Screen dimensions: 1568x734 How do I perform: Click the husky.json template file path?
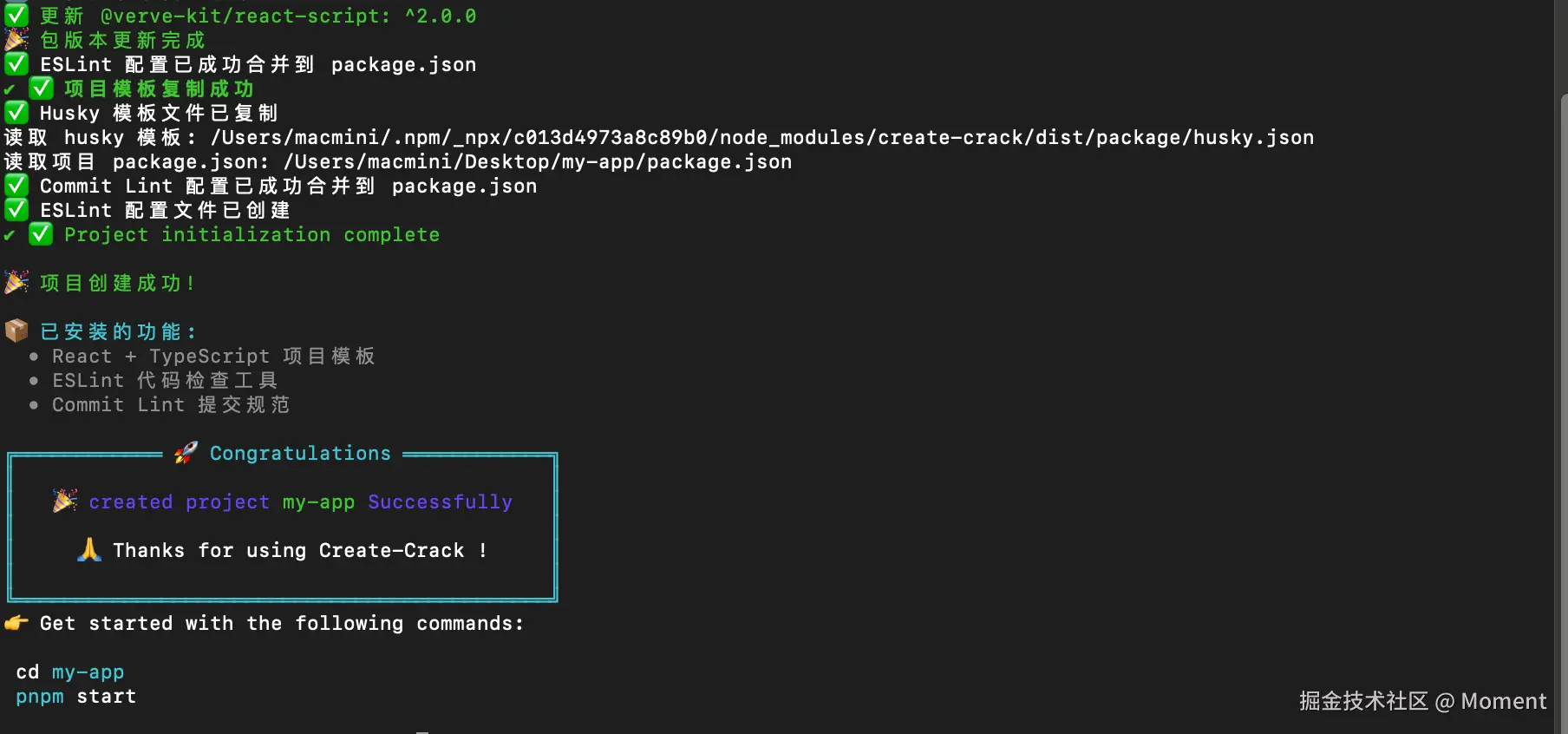pos(762,137)
